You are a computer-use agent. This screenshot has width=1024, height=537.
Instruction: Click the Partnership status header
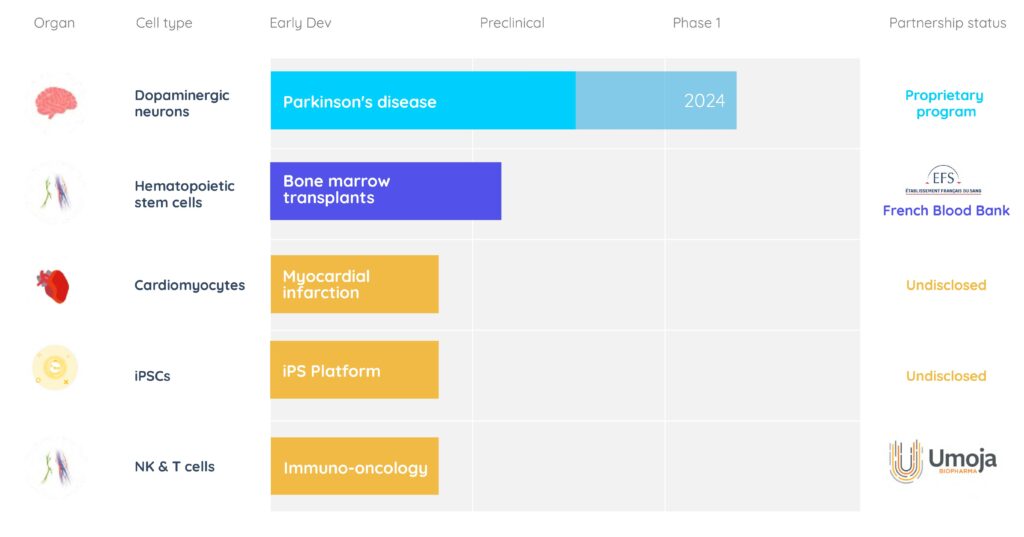tap(948, 23)
